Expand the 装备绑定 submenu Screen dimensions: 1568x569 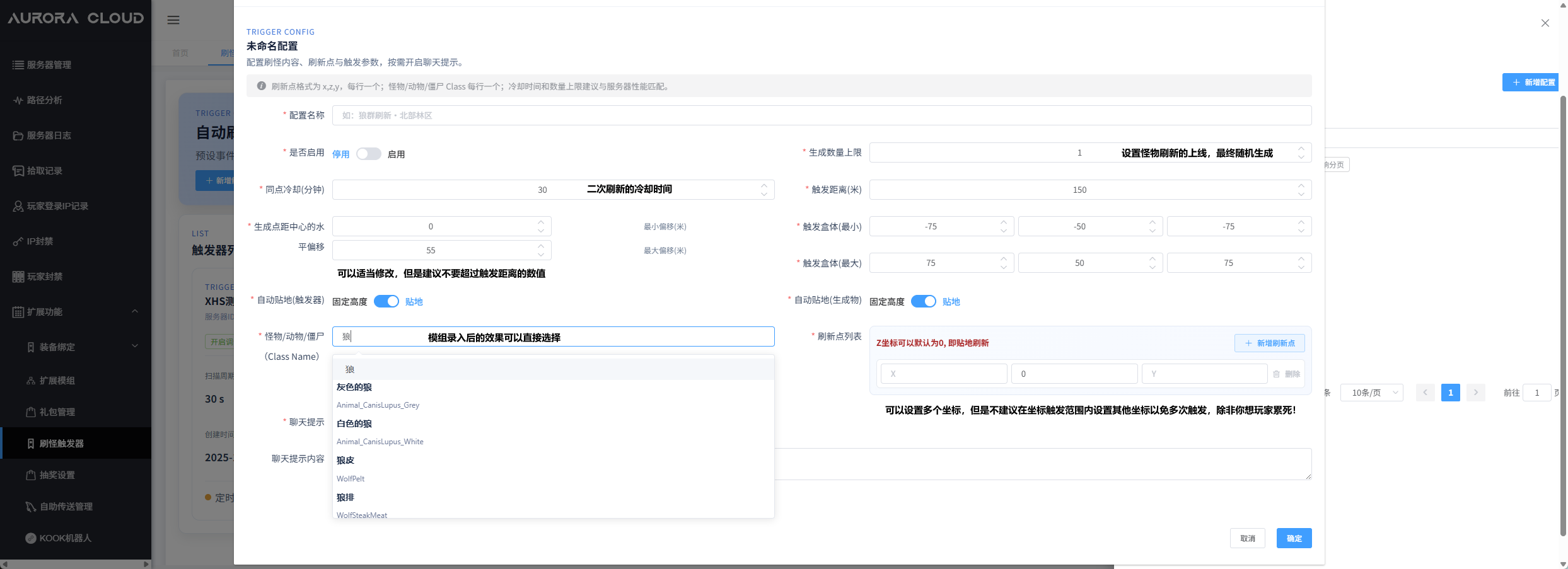coord(134,346)
